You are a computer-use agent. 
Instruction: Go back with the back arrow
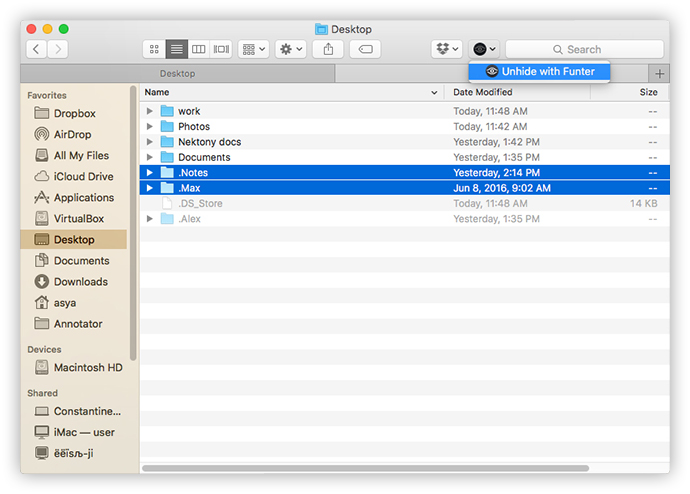click(x=37, y=49)
